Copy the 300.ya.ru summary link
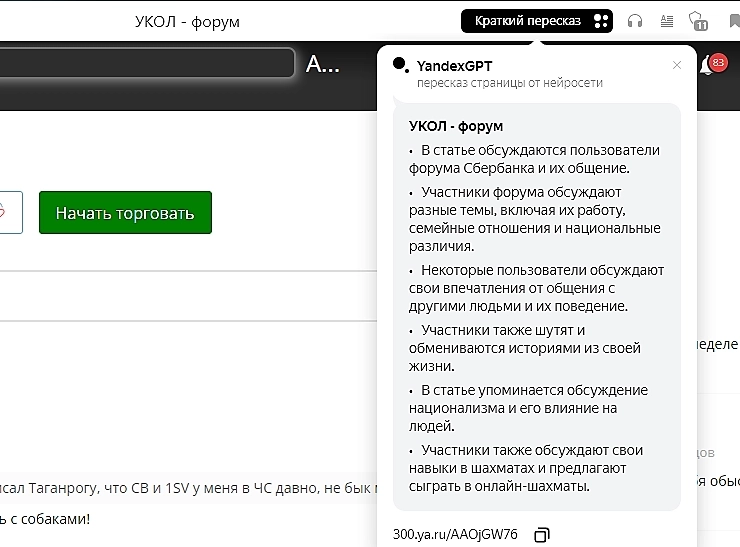This screenshot has height=547, width=740. 542,534
